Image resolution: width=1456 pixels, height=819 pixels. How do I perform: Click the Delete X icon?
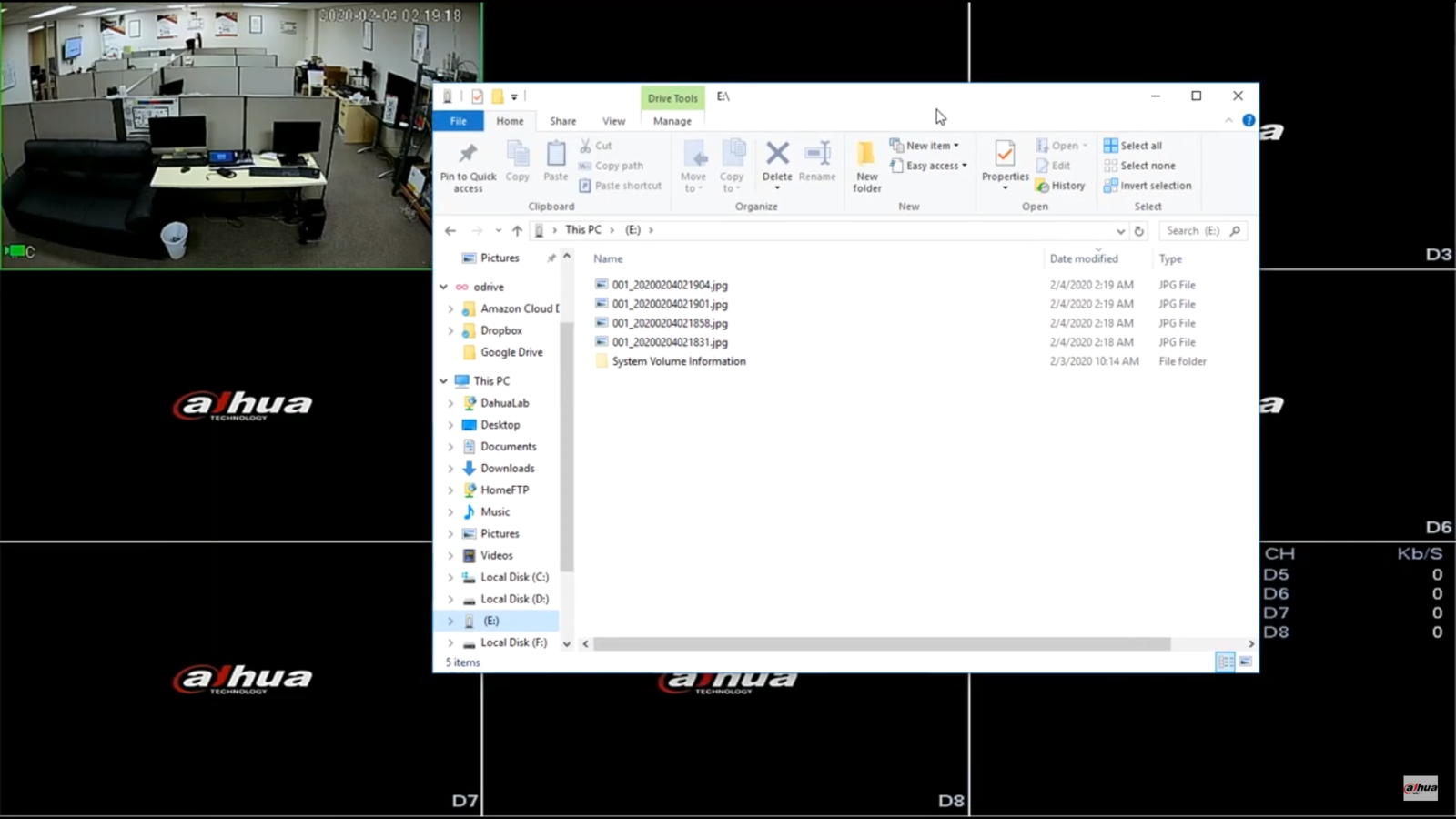pyautogui.click(x=777, y=152)
